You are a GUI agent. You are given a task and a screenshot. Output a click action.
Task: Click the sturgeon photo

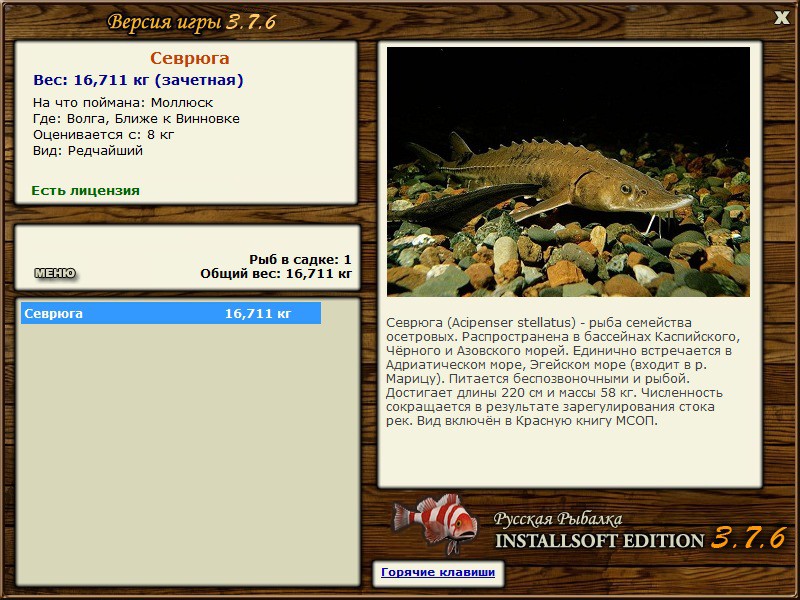click(568, 172)
